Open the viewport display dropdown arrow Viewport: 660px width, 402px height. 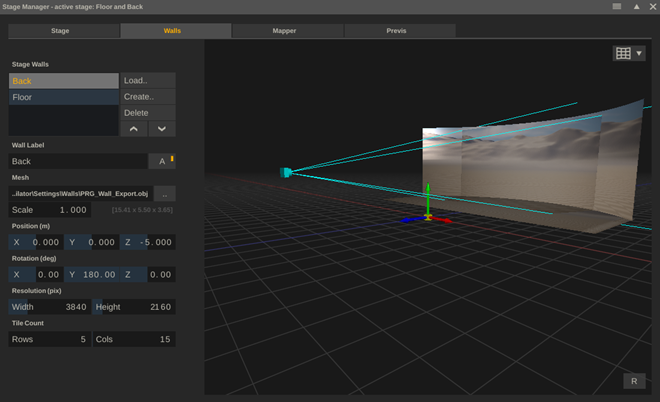click(639, 53)
